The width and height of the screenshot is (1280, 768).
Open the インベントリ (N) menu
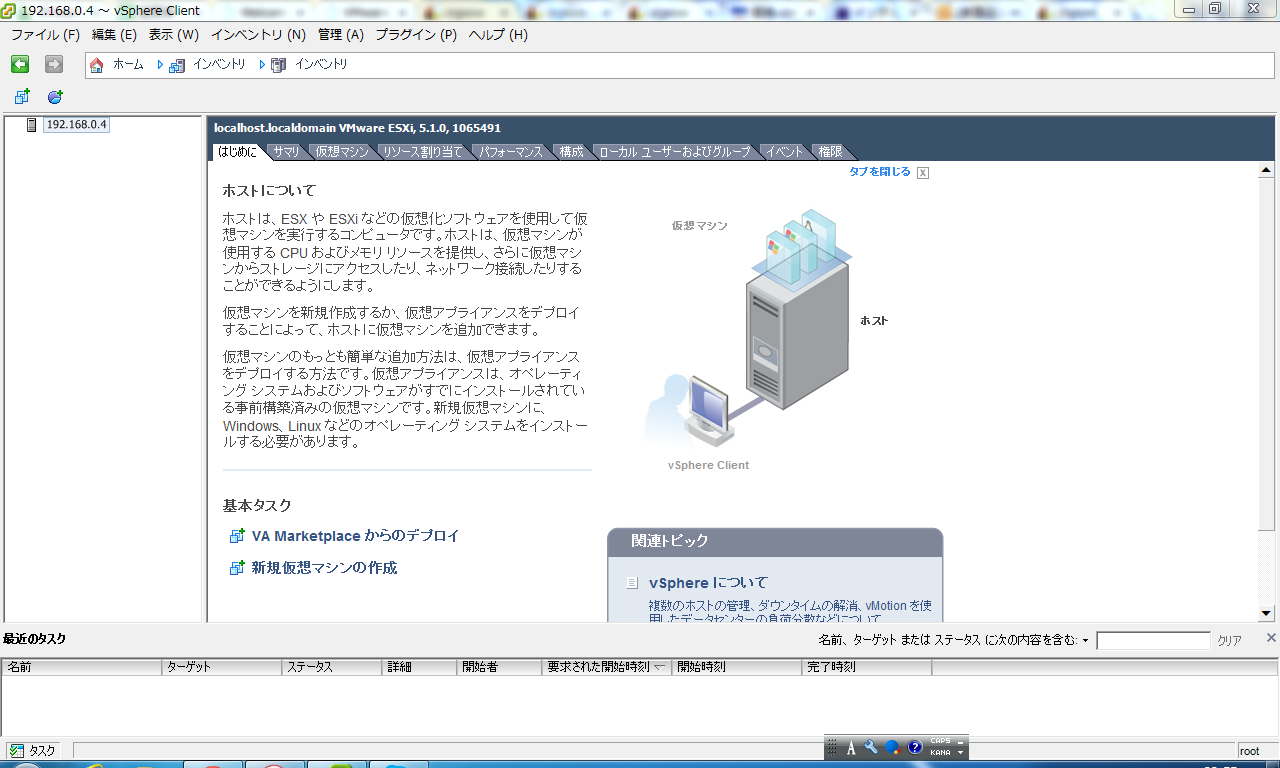(258, 35)
